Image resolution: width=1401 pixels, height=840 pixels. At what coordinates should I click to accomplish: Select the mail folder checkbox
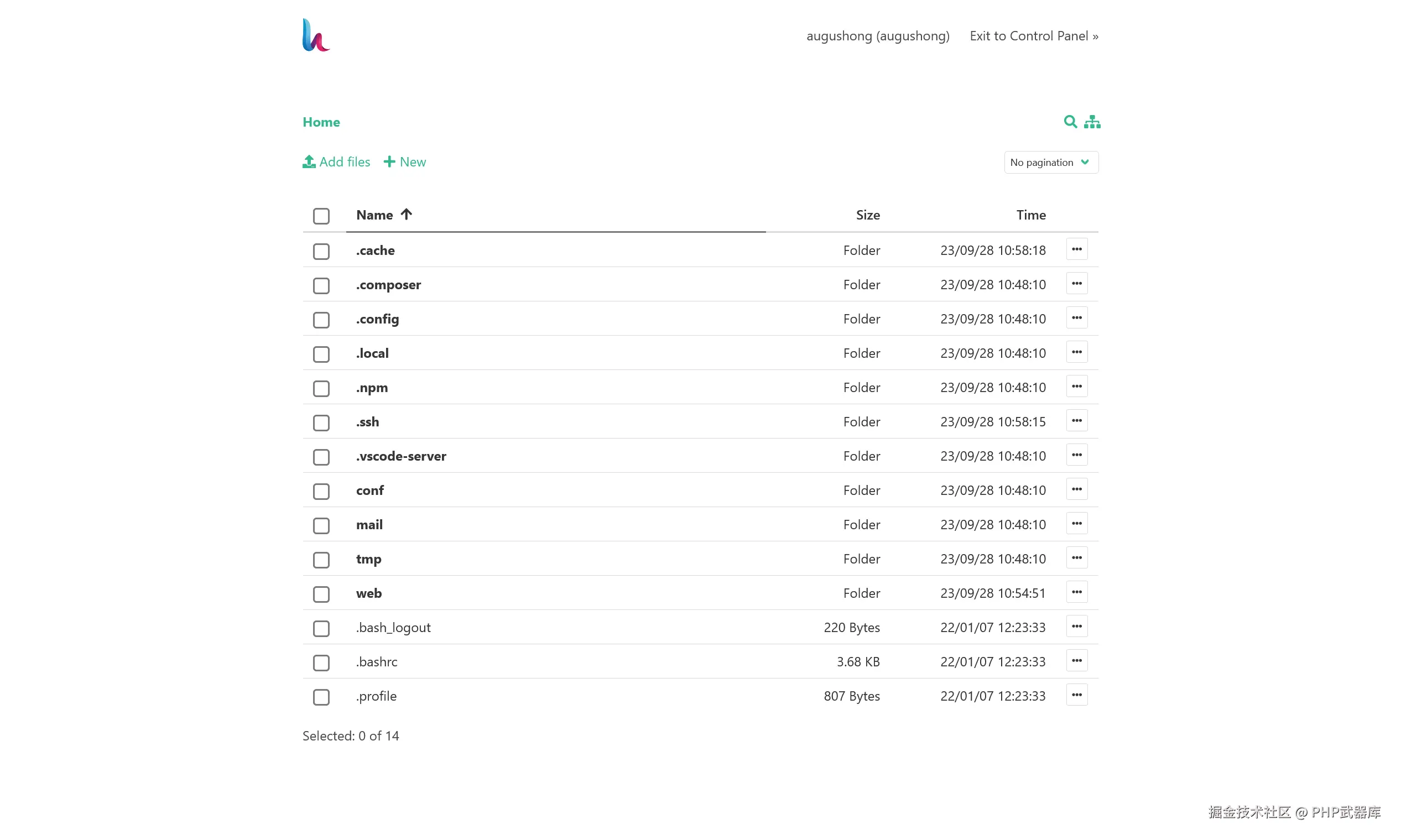(321, 525)
